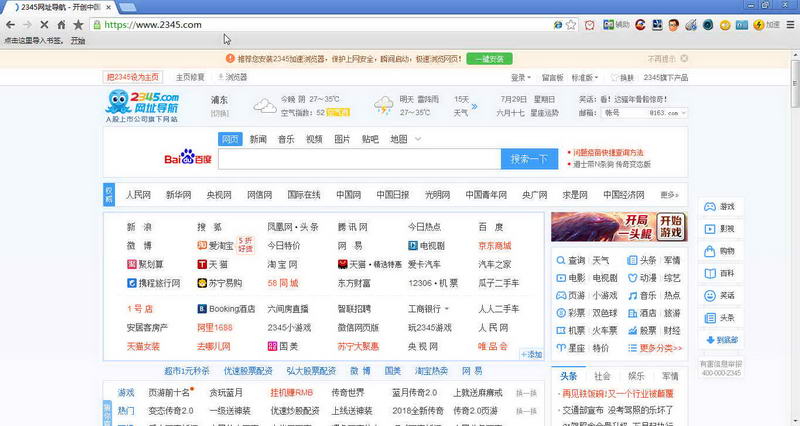Click the 笑话 smiley face sidebar icon
800x426 pixels.
coord(719,295)
